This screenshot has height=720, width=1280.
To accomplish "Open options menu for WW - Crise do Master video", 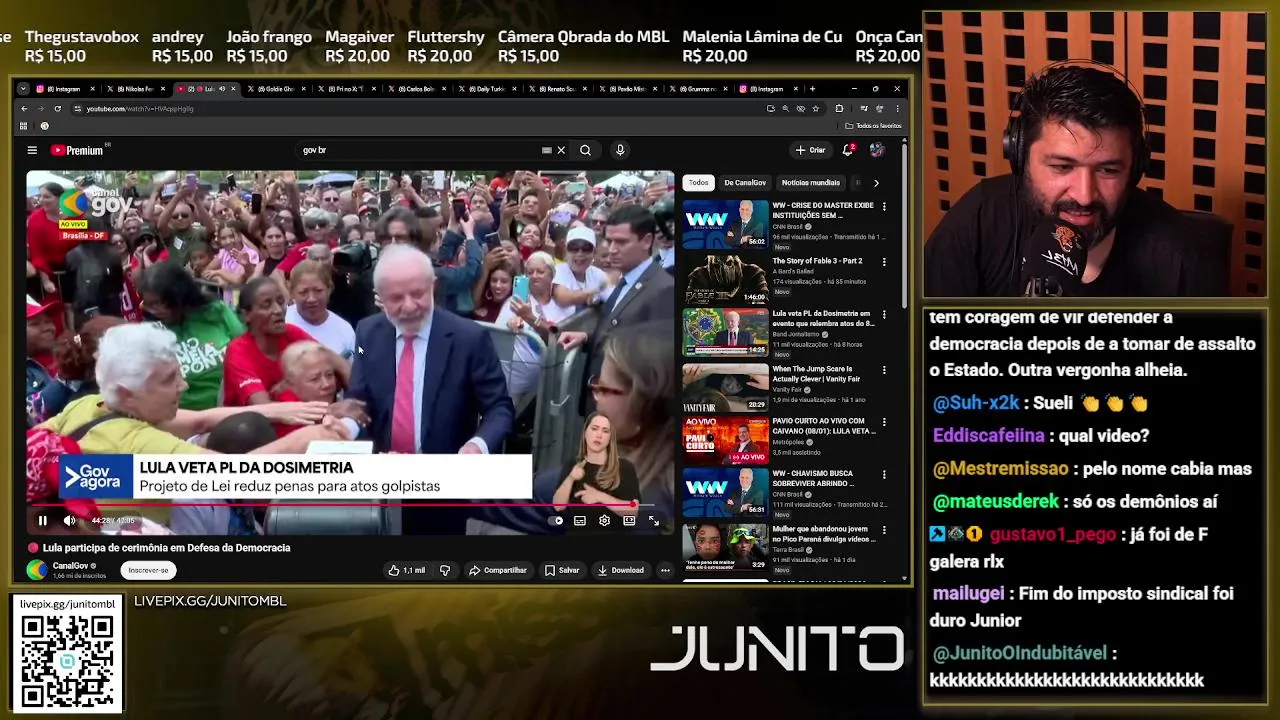I will (884, 207).
